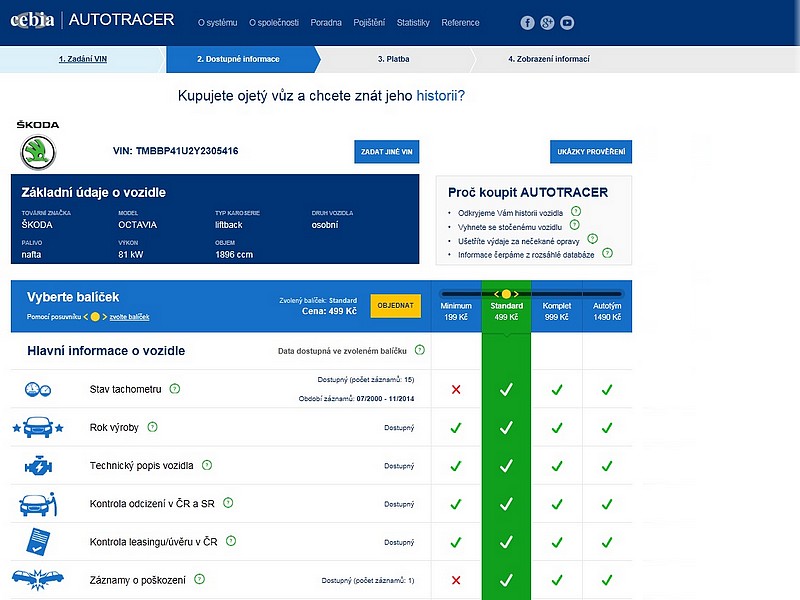Open the O systému menu item
The width and height of the screenshot is (800, 600).
pos(218,22)
